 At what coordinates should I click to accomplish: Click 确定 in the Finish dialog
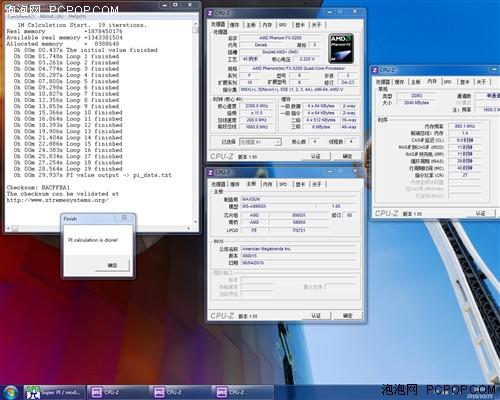(112, 265)
